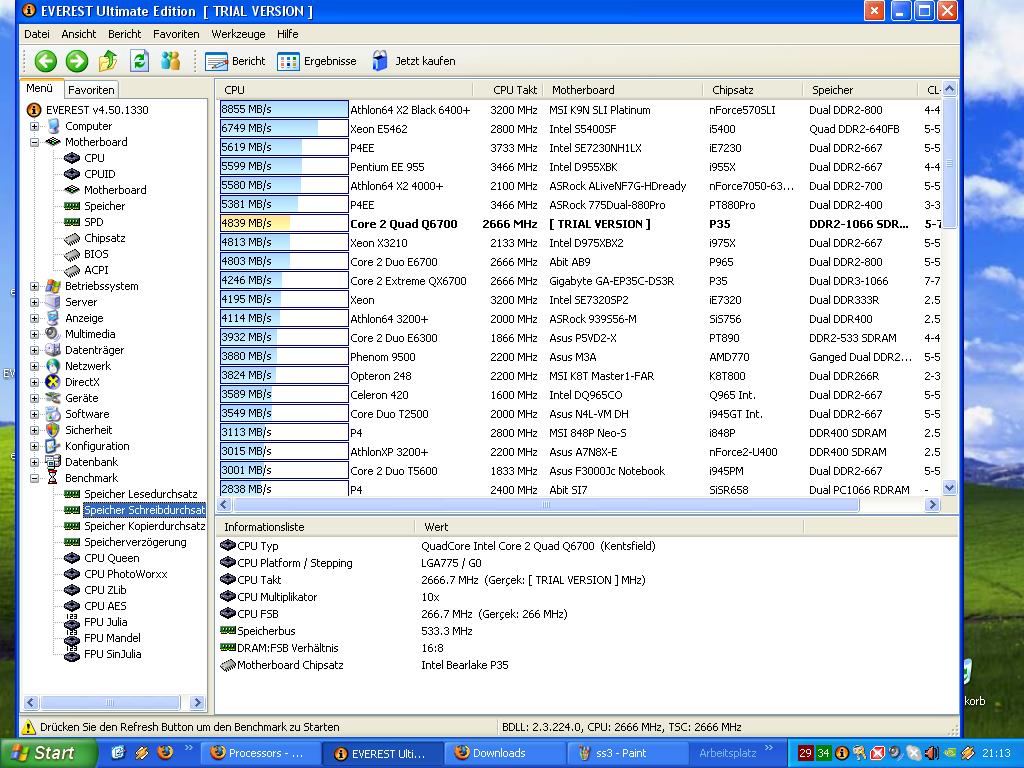Image resolution: width=1024 pixels, height=768 pixels.
Task: Open the Werkzeuge menu
Action: [238, 34]
